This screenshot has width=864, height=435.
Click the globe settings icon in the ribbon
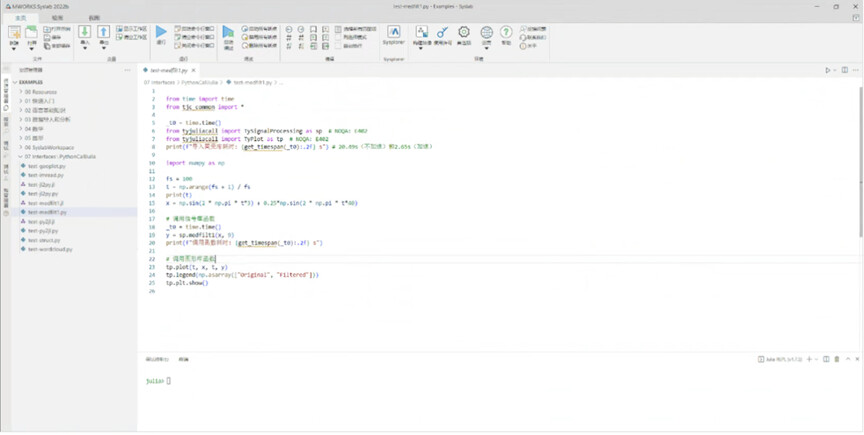click(x=486, y=32)
